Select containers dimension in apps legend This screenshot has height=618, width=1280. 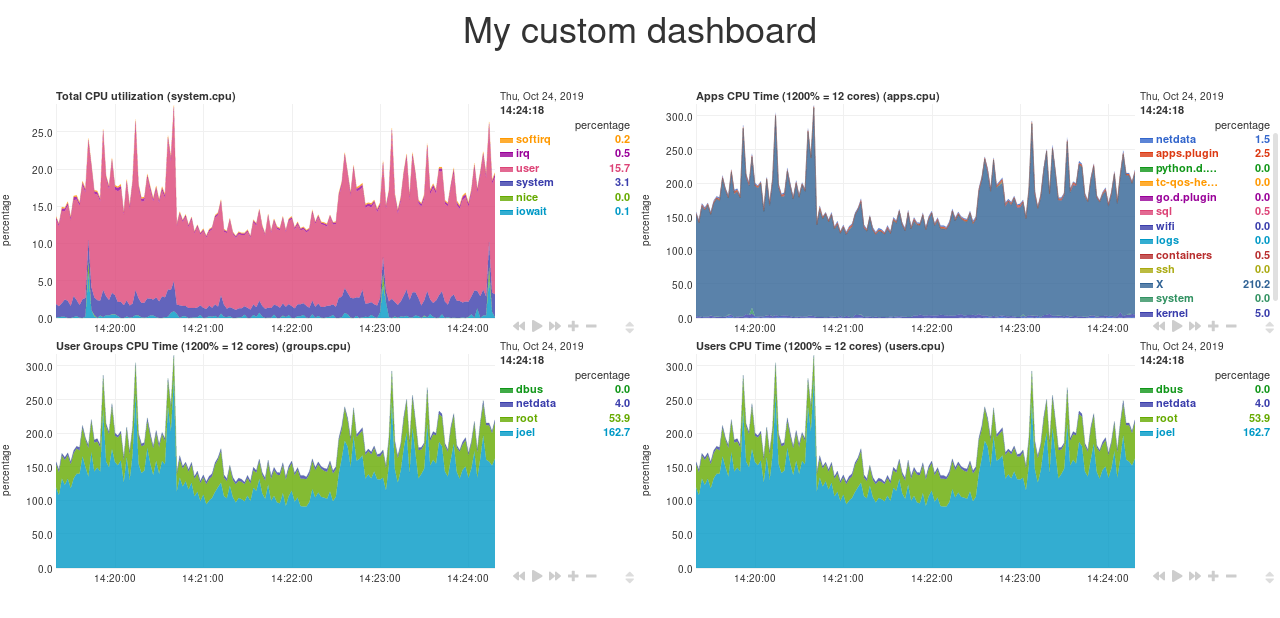(1184, 255)
